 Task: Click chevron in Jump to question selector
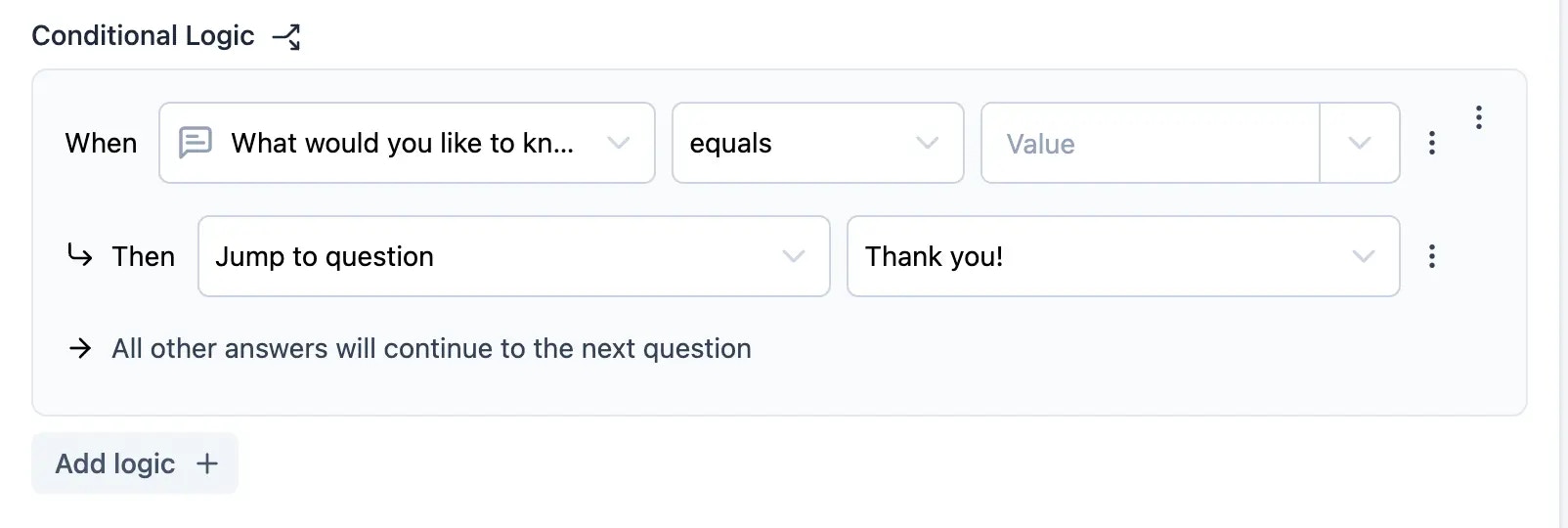tap(793, 256)
